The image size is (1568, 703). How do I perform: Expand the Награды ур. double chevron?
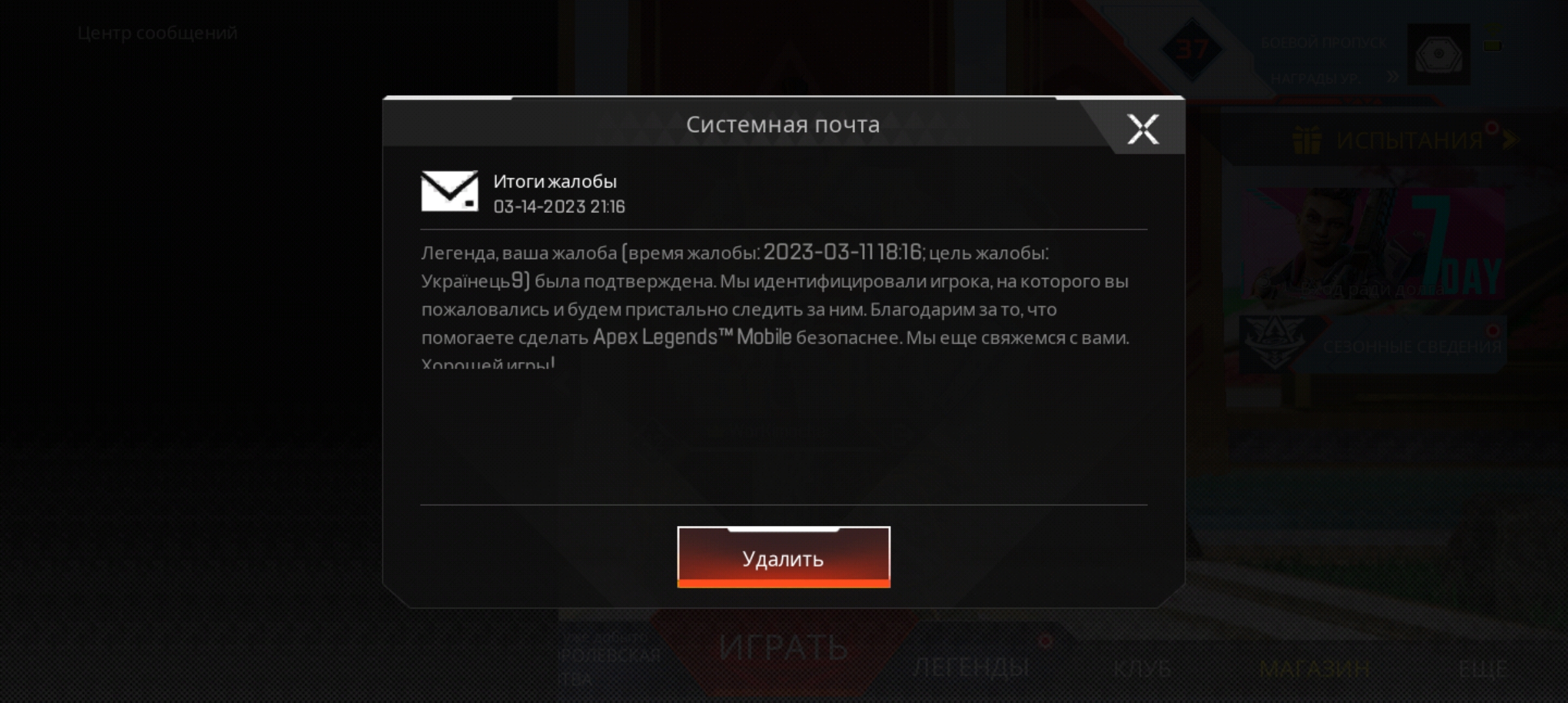1393,77
